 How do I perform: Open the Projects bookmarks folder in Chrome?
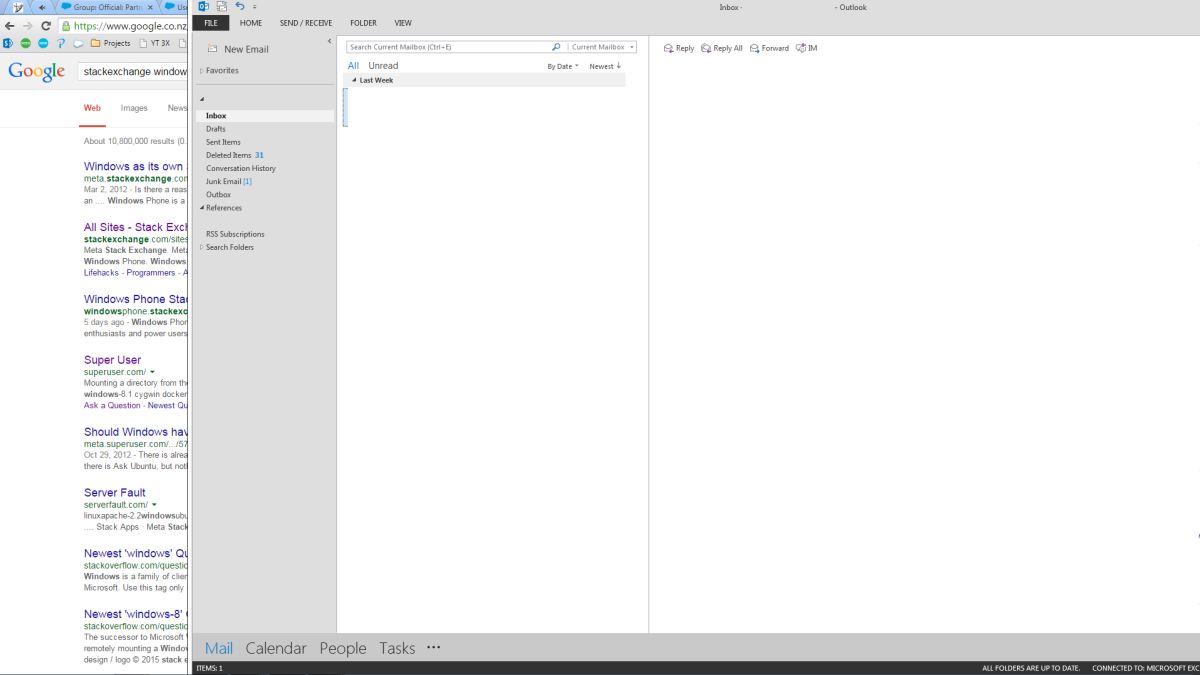coord(111,43)
